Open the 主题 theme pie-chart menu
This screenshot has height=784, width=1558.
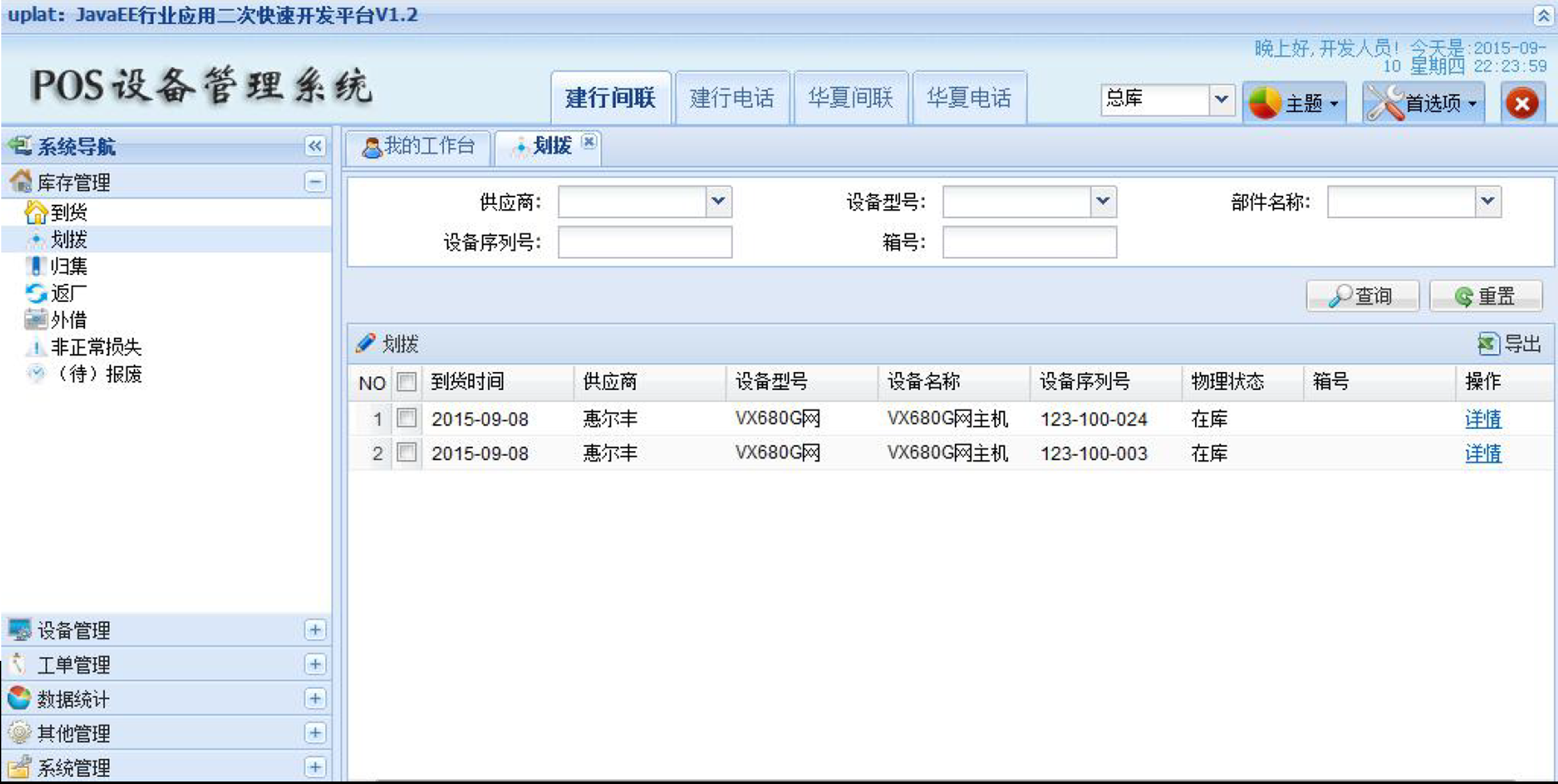click(1294, 104)
